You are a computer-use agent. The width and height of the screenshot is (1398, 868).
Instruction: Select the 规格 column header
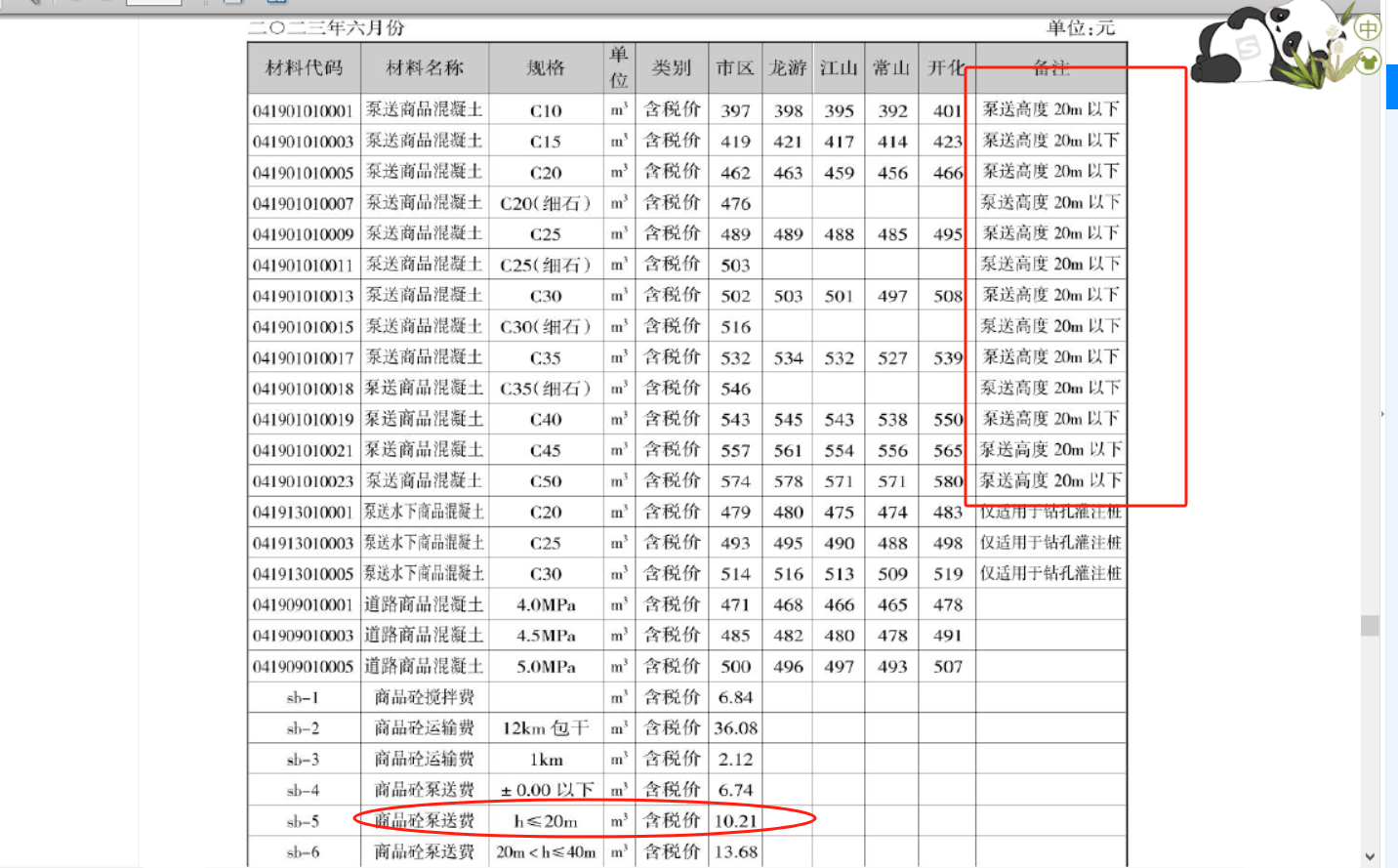[x=546, y=67]
